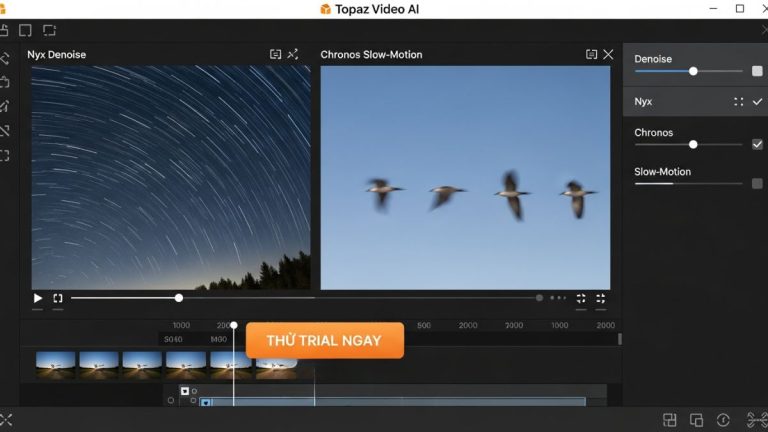Open the compare view icon in Nyx Denoise header

coord(276,54)
